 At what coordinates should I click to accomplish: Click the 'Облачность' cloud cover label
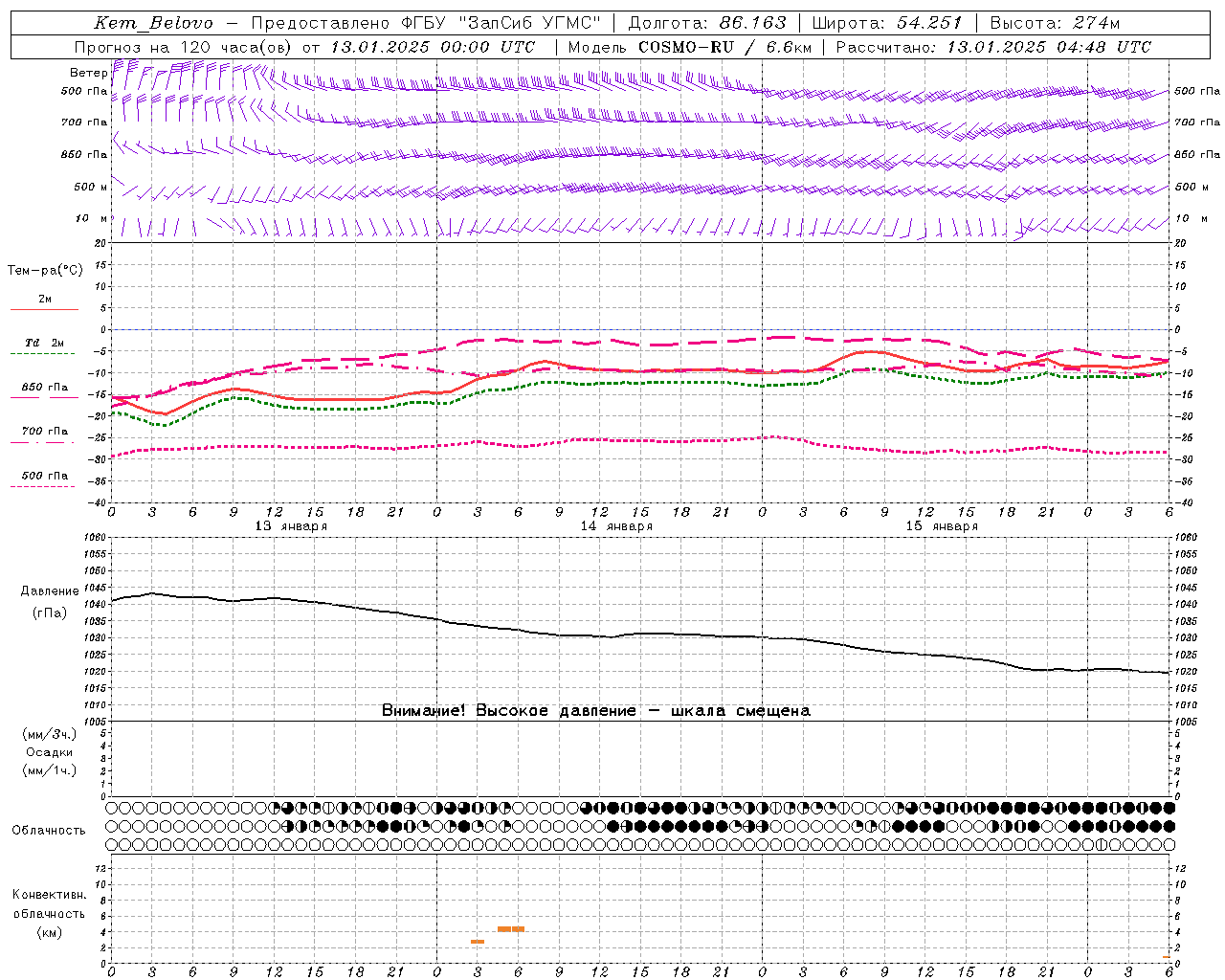(49, 831)
